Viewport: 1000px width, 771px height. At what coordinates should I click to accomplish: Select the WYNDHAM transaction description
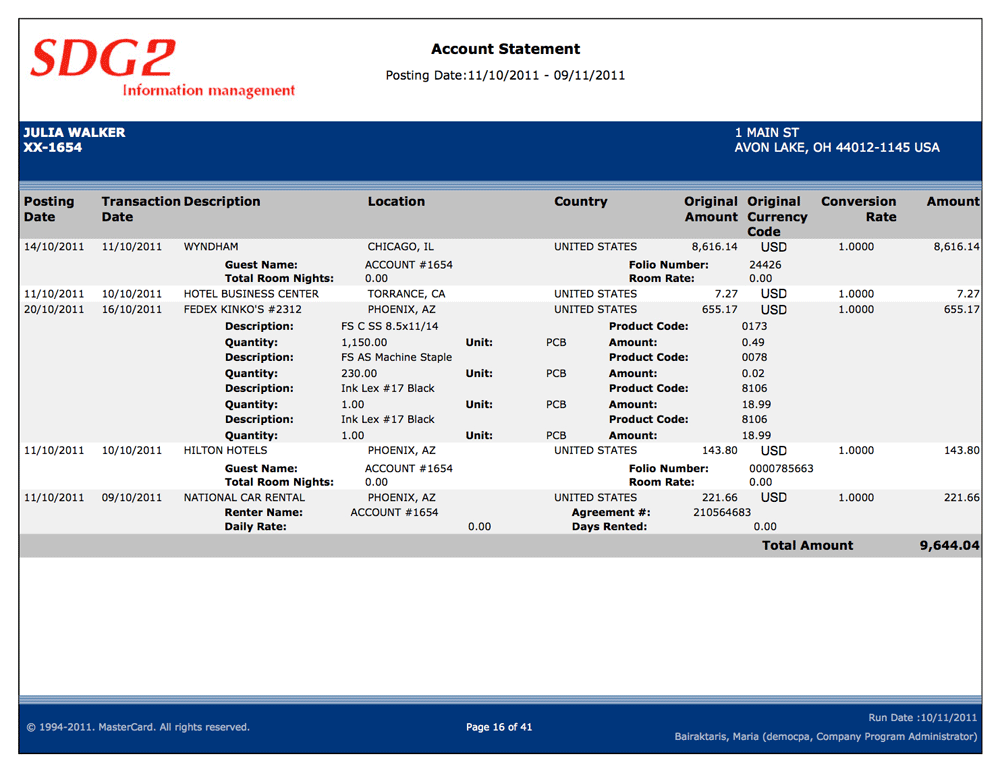coord(211,247)
